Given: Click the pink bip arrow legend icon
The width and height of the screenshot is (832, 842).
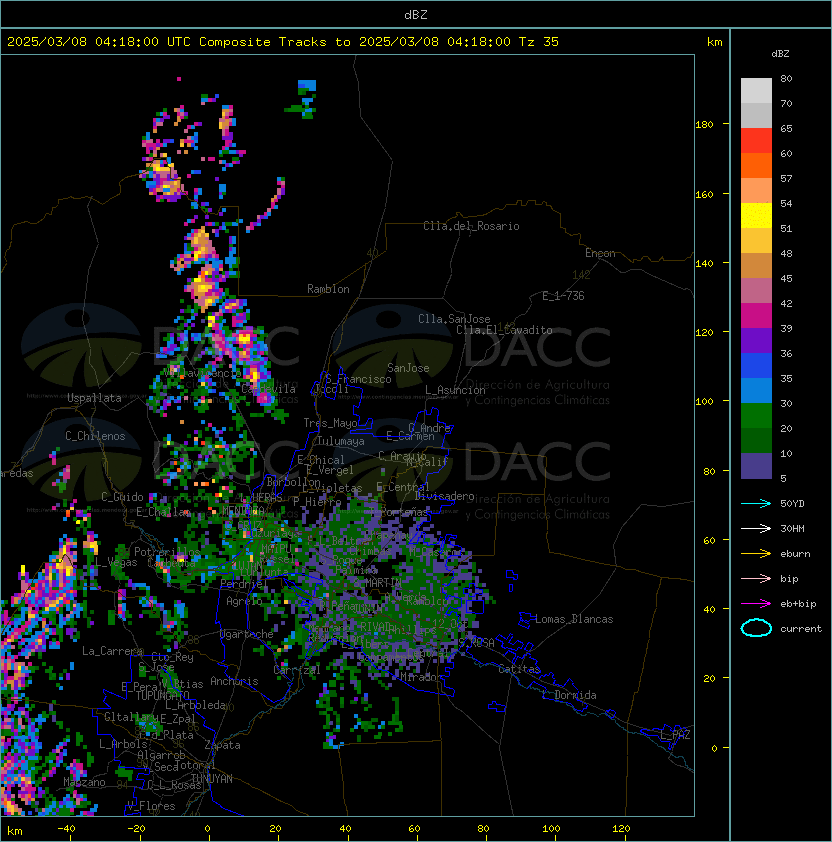Looking at the screenshot, I should pyautogui.click(x=756, y=578).
